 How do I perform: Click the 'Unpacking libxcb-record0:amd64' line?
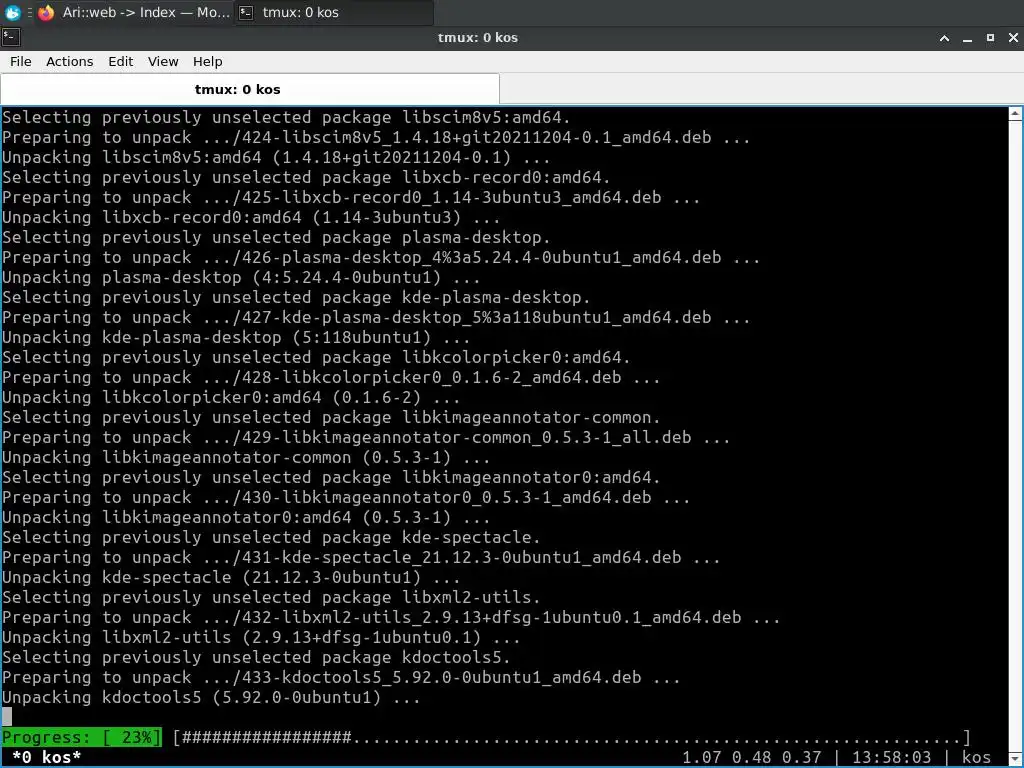(x=251, y=217)
